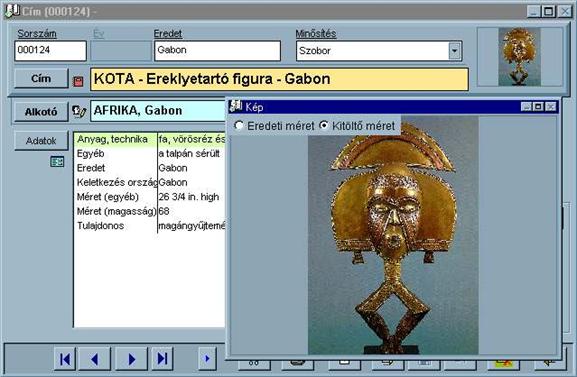The width and height of the screenshot is (577, 377).
Task: Click the small blue arrow expander button
Action: point(207,358)
